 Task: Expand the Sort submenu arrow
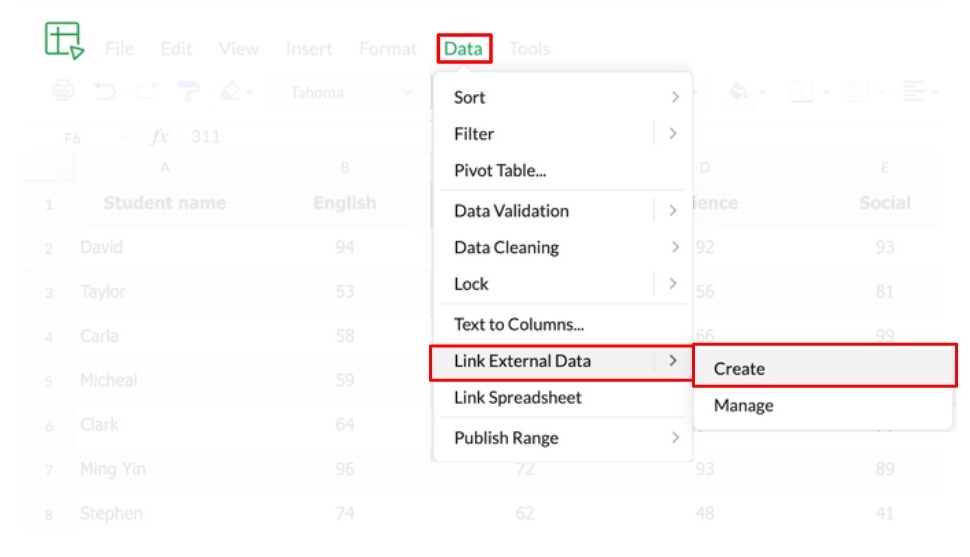[675, 97]
